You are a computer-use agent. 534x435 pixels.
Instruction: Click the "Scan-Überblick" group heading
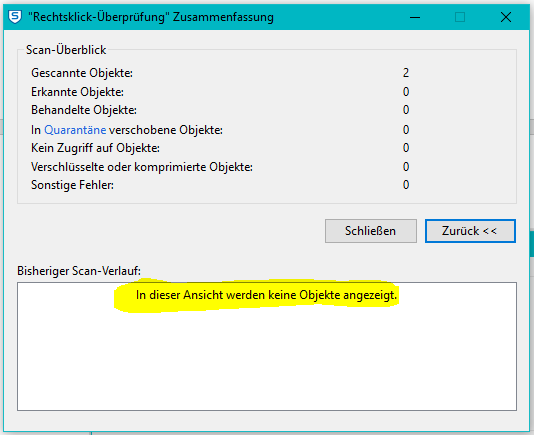coord(66,50)
